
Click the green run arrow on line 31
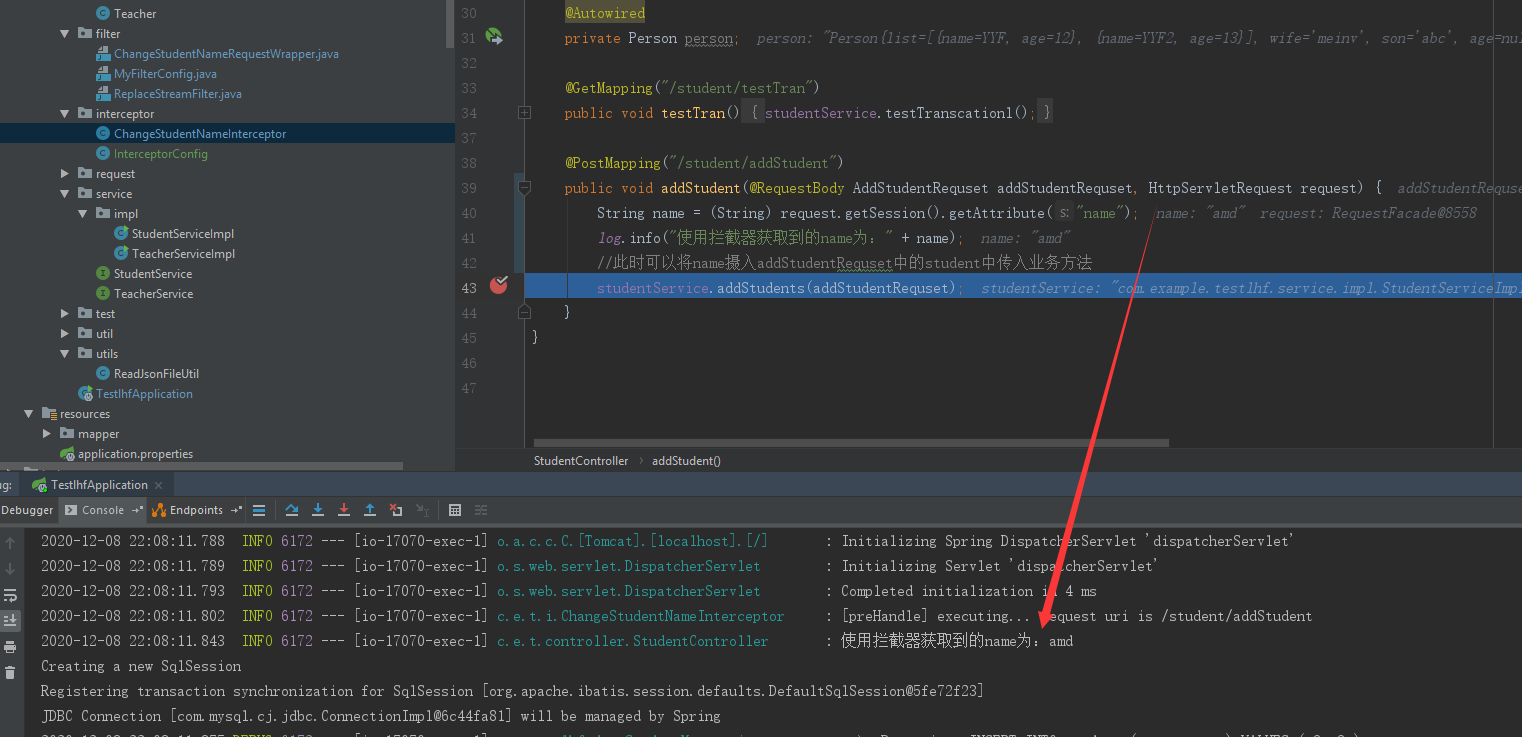pyautogui.click(x=494, y=36)
